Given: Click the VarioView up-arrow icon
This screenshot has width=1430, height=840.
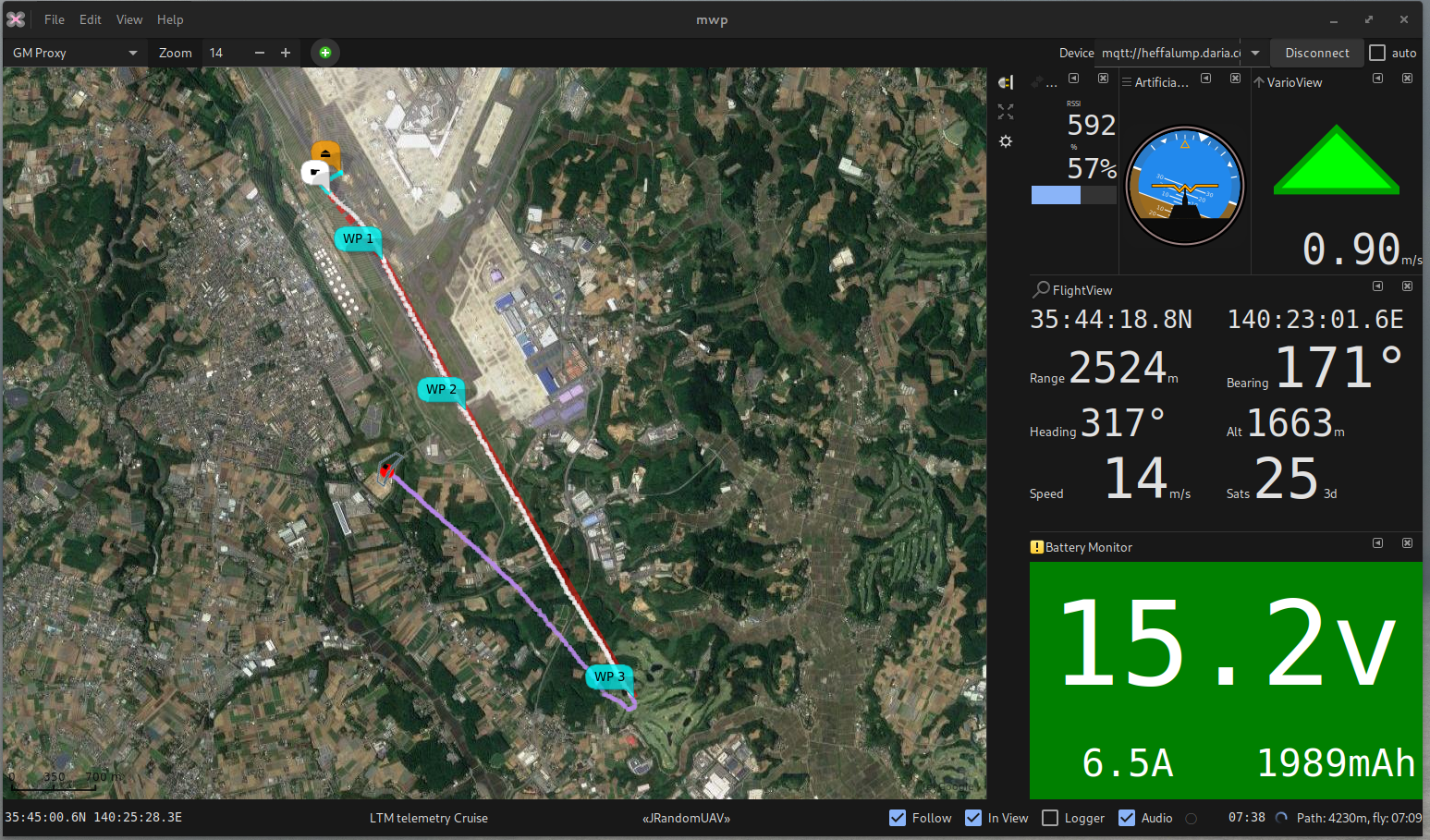Looking at the screenshot, I should point(1259,82).
